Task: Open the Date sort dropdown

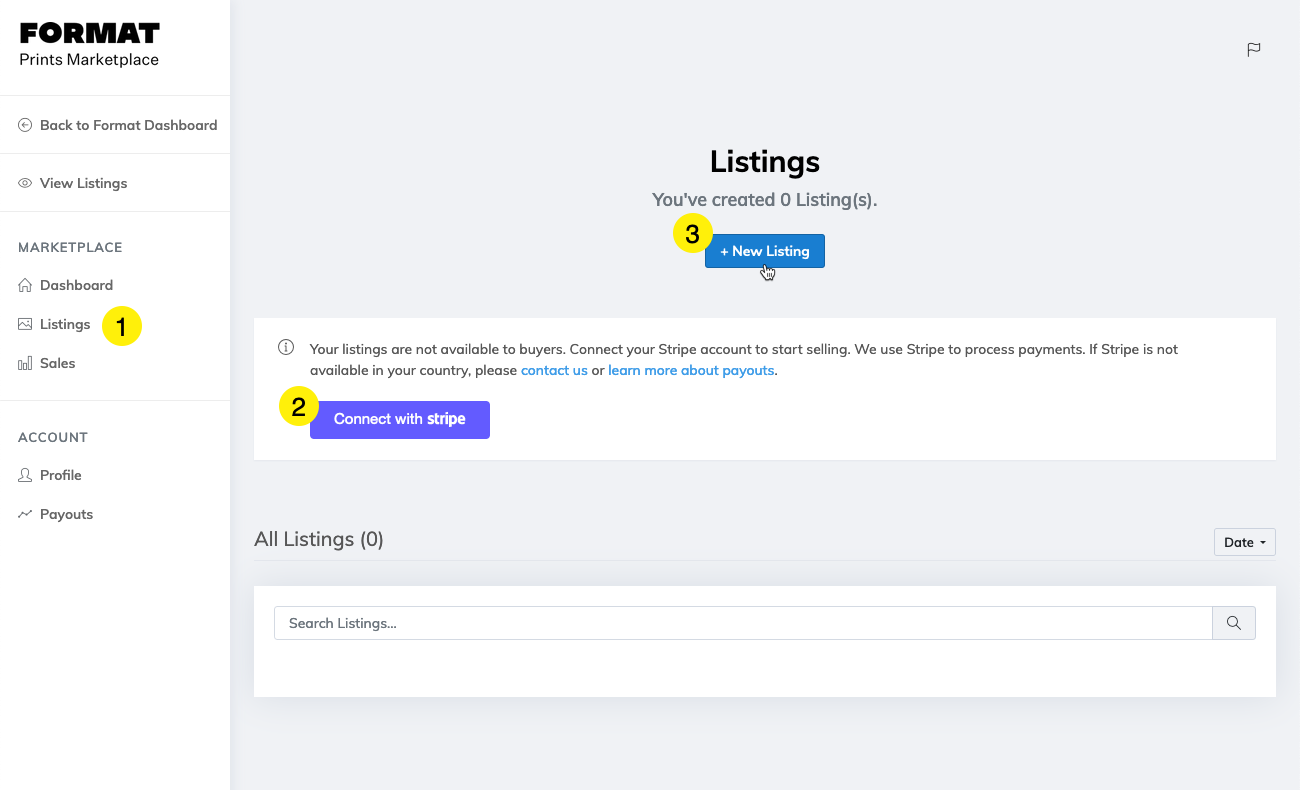Action: (x=1244, y=542)
